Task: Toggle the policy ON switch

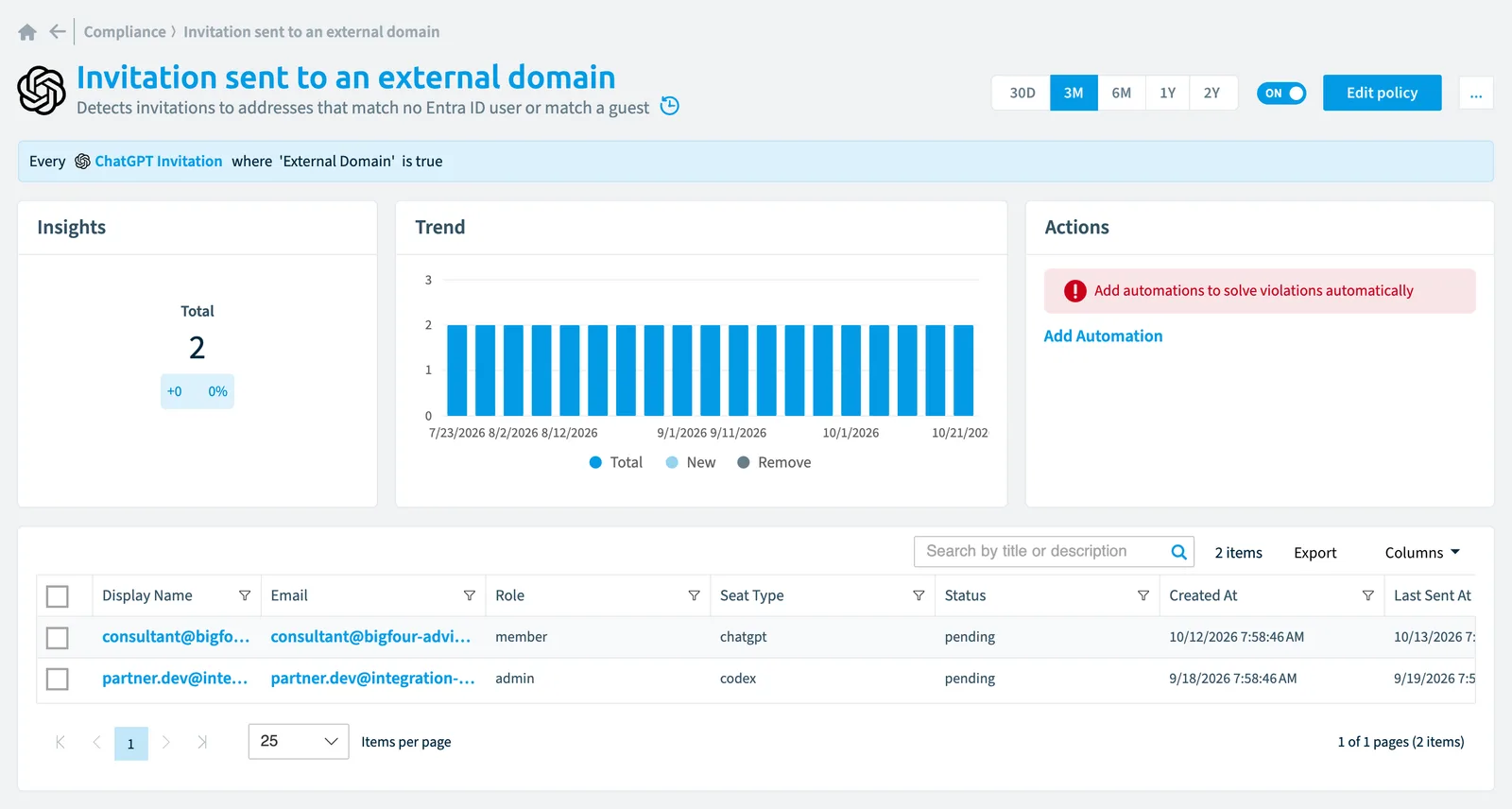Action: [1281, 93]
